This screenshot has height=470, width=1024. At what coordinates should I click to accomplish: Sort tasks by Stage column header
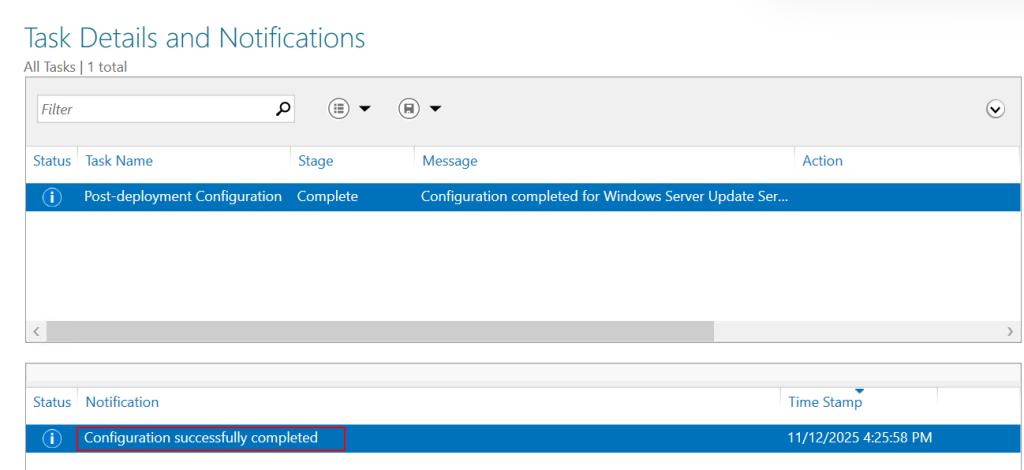coord(315,161)
